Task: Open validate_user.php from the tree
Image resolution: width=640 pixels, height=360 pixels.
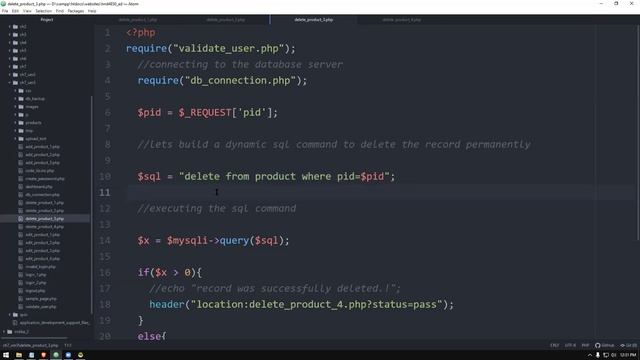Action: pos(41,307)
